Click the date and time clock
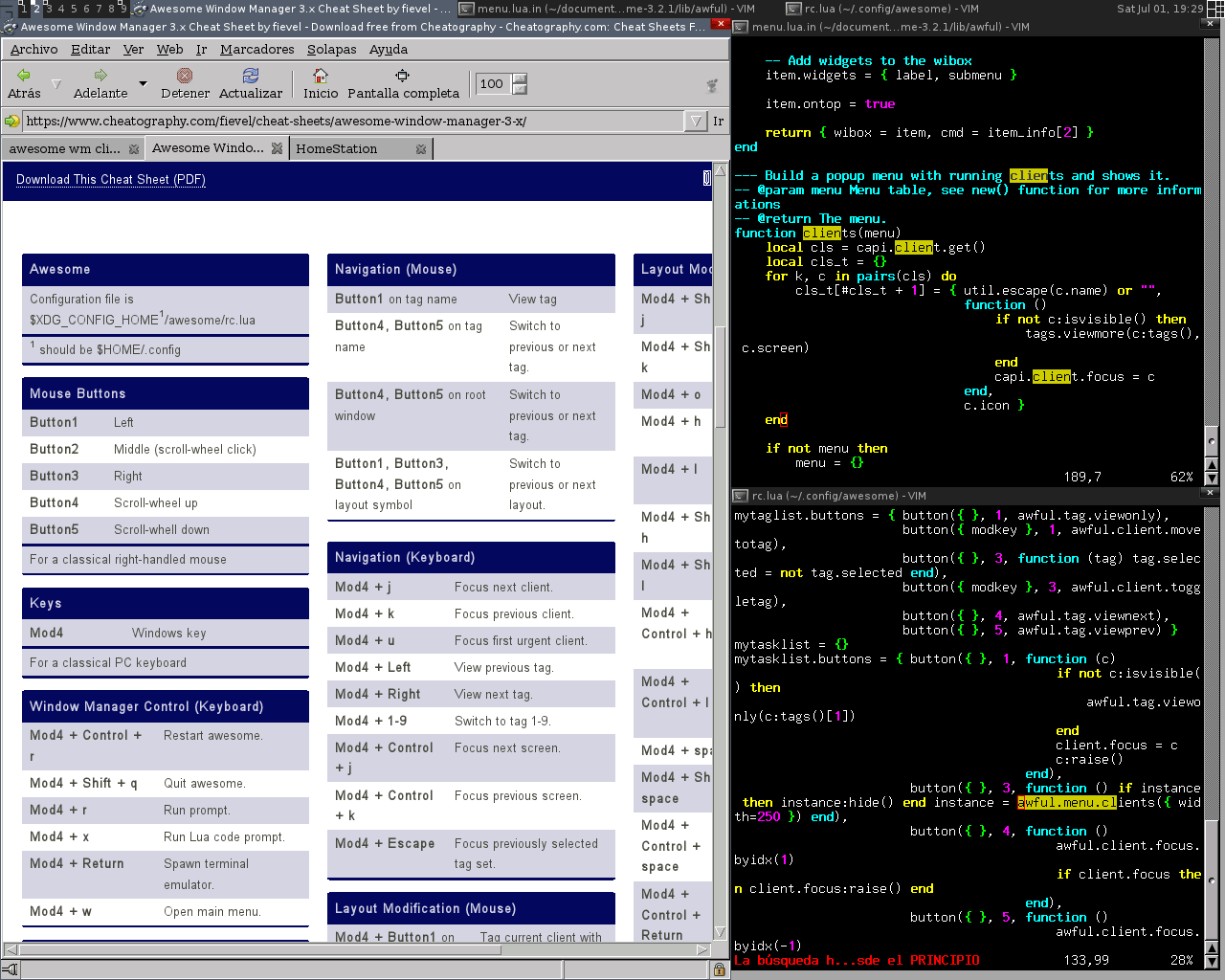The height and width of the screenshot is (980, 1225). 1160,9
